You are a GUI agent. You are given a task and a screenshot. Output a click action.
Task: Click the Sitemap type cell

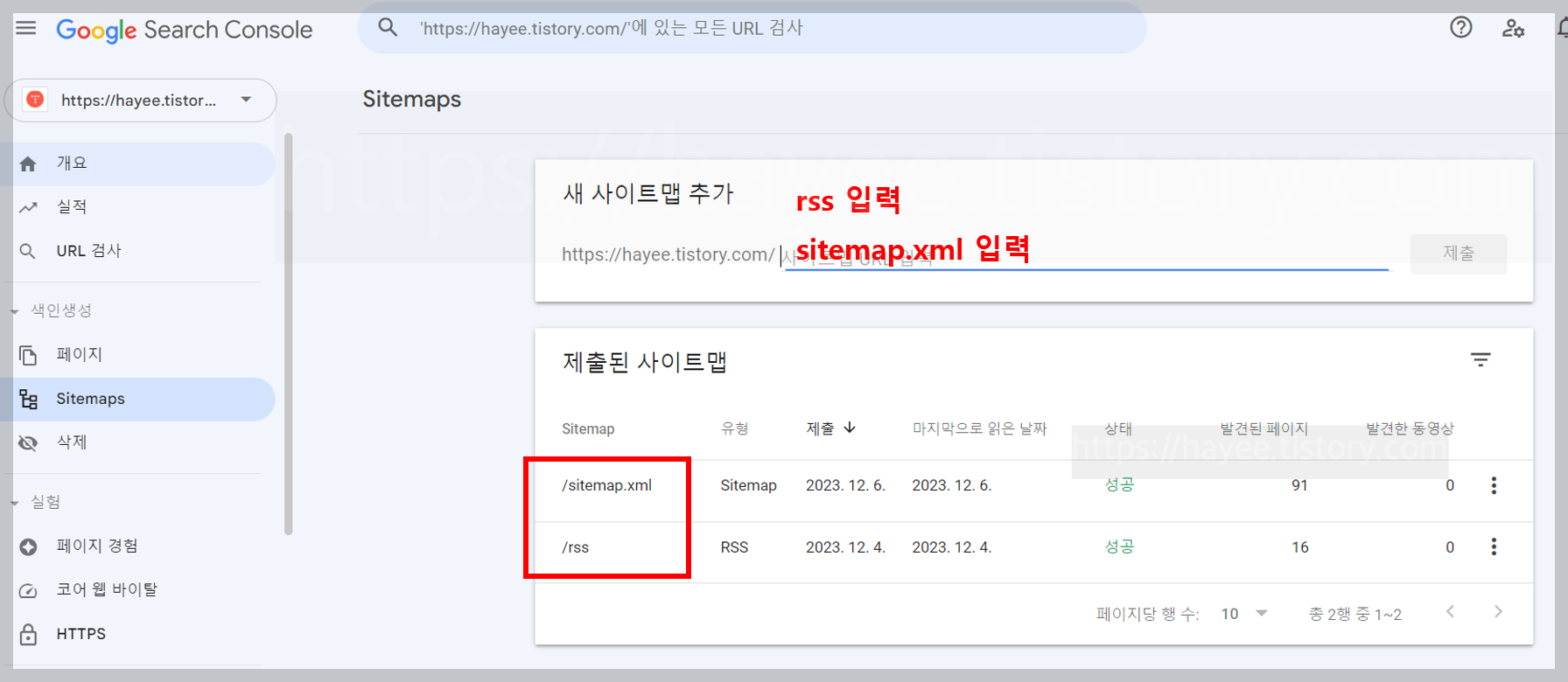(x=748, y=485)
